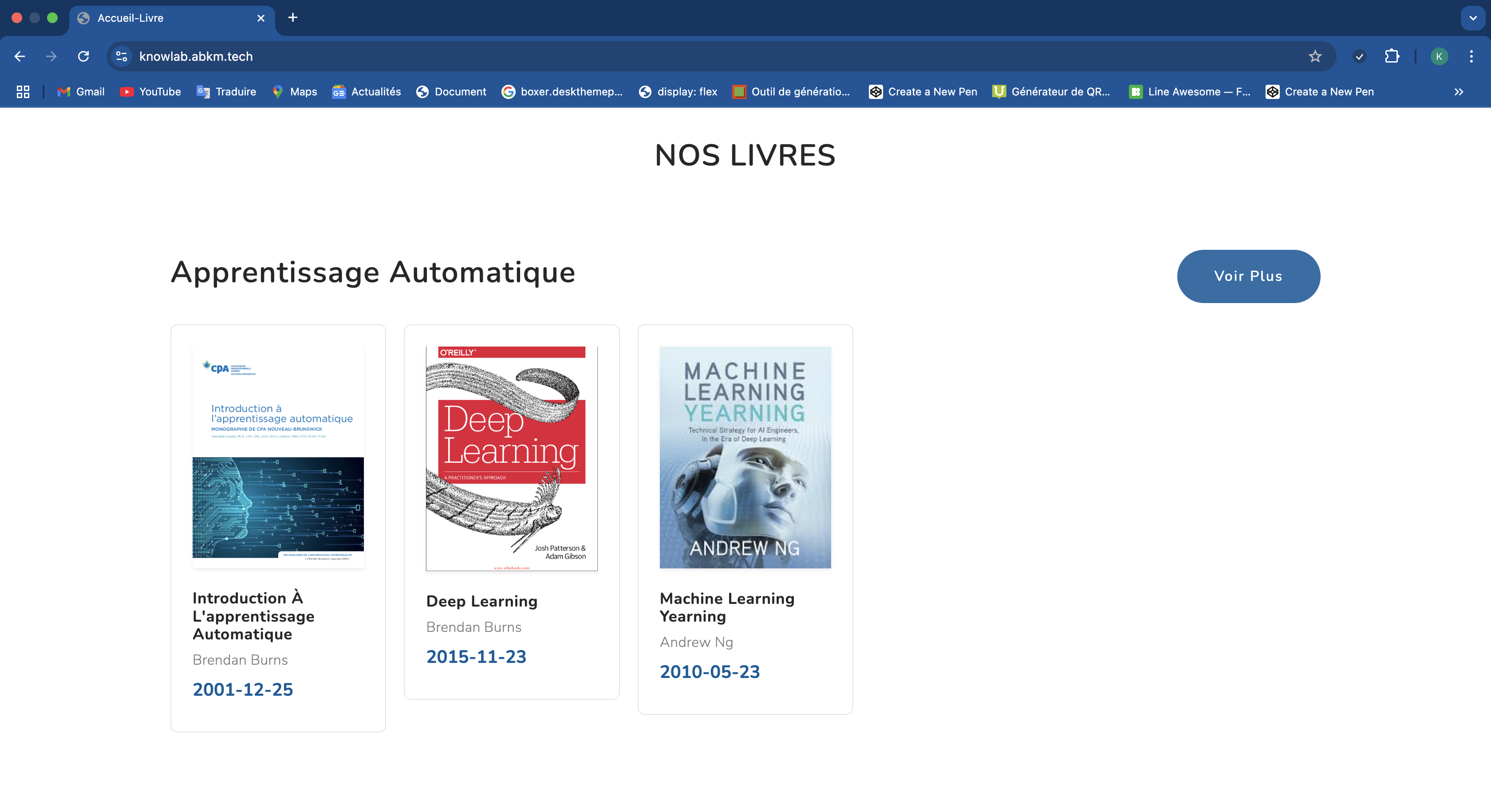The image size is (1491, 812).
Task: Open the Maps bookmark
Action: (295, 91)
